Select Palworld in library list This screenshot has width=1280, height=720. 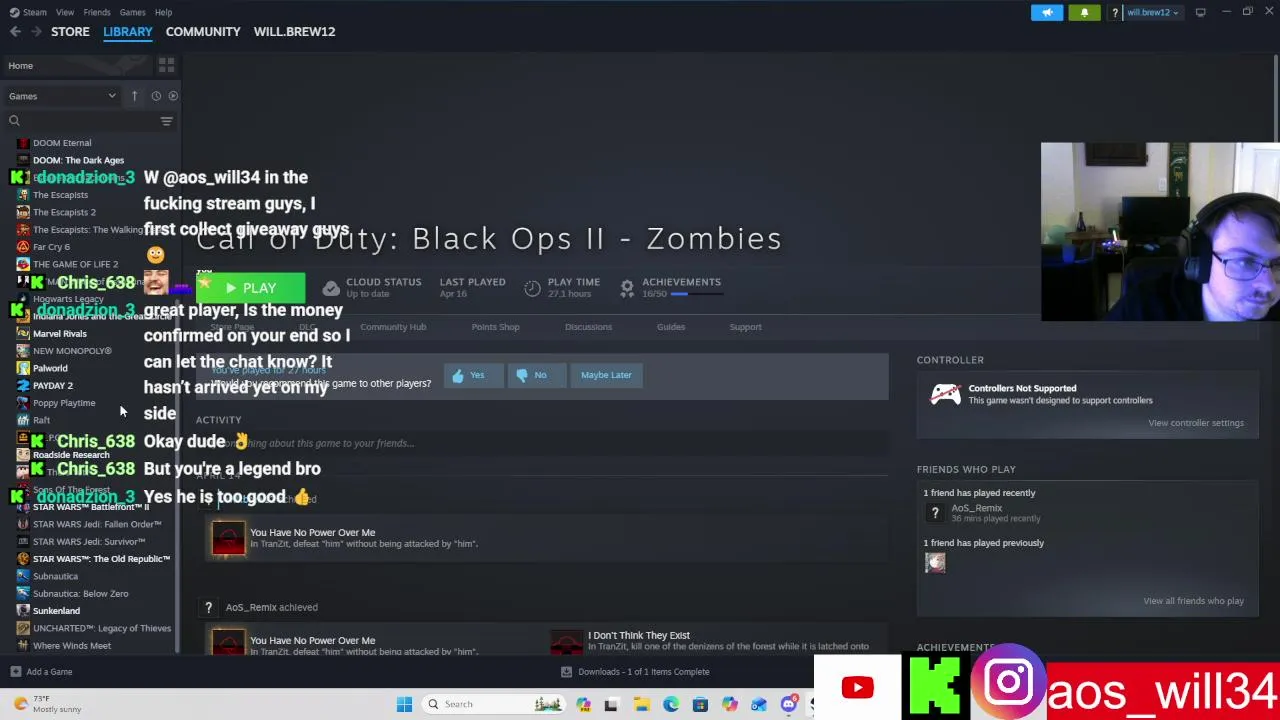[x=50, y=368]
